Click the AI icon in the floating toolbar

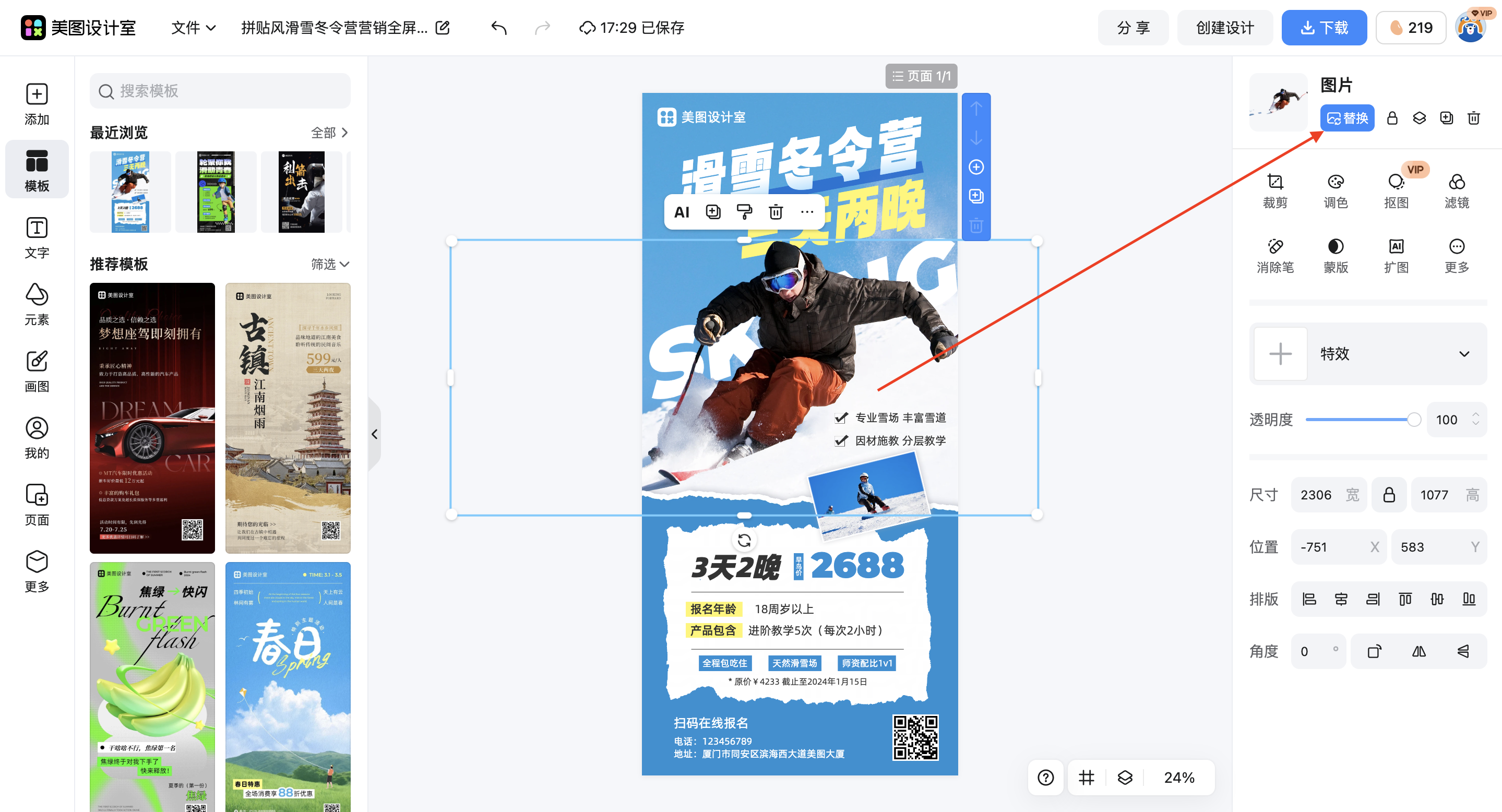pyautogui.click(x=682, y=211)
